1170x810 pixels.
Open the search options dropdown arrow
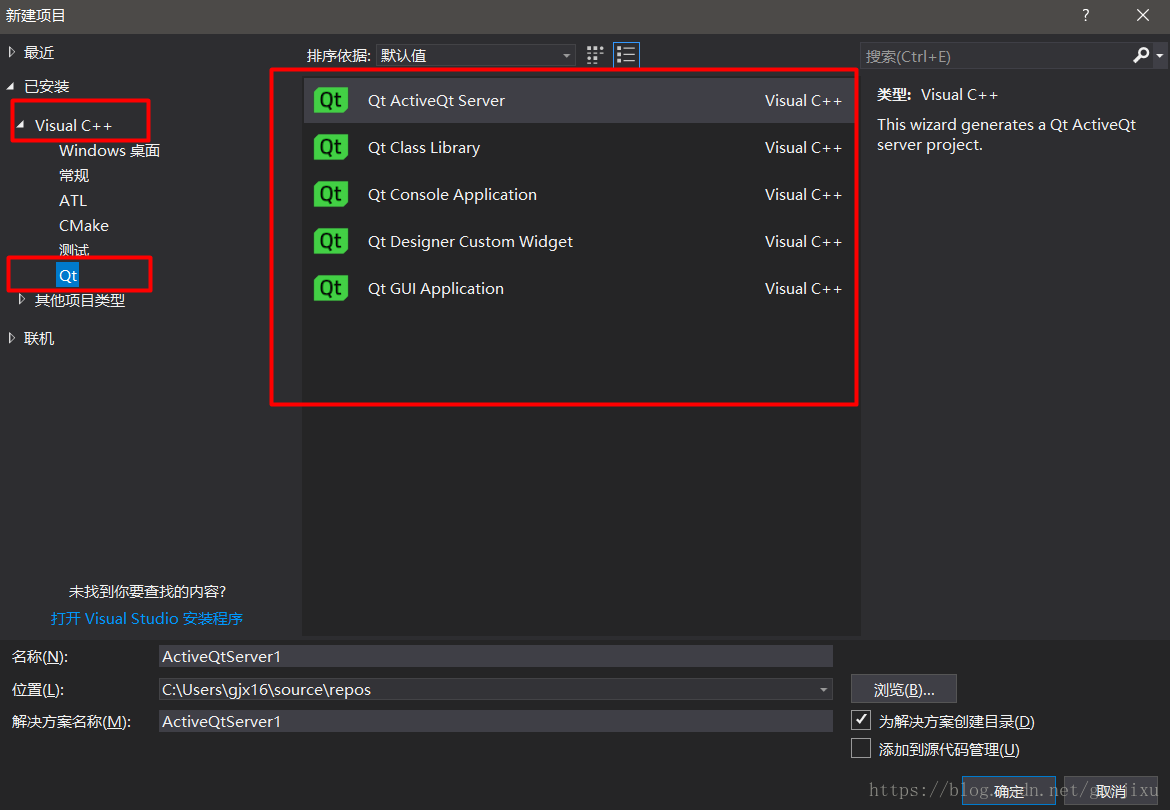[x=1160, y=56]
